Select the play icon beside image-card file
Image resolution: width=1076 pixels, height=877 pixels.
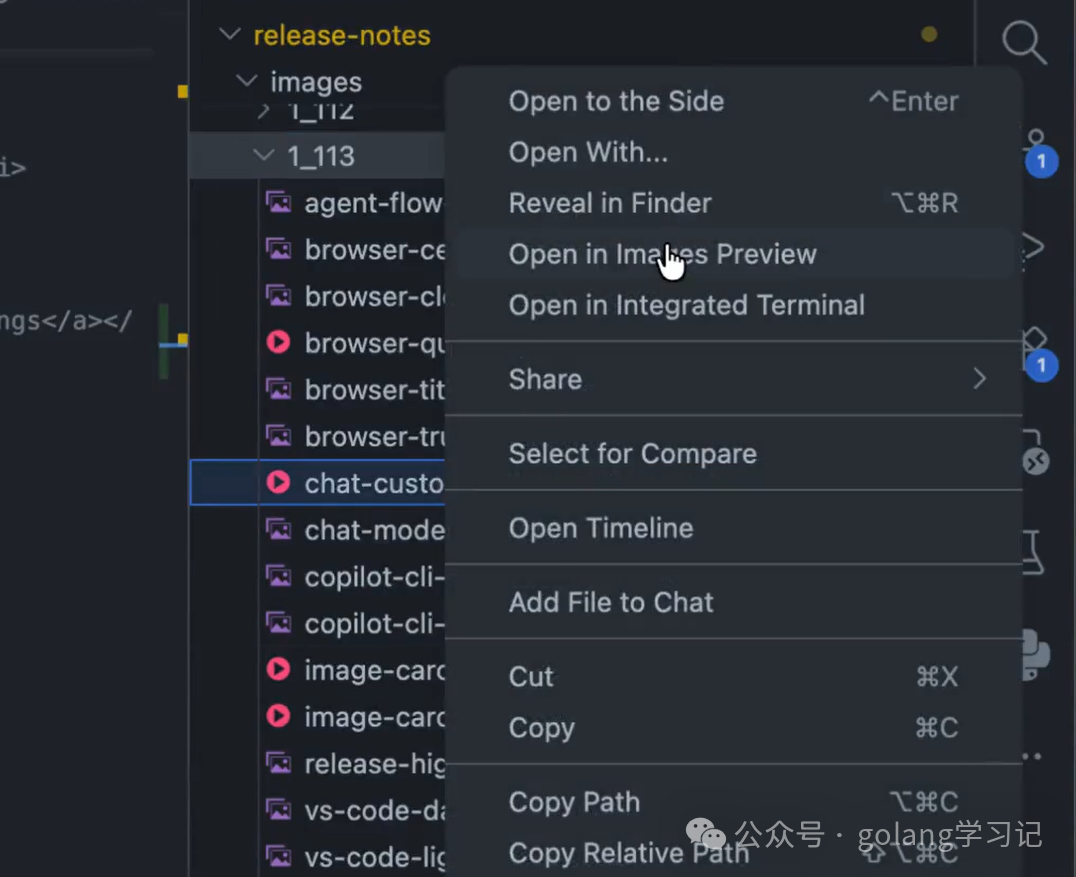click(278, 670)
